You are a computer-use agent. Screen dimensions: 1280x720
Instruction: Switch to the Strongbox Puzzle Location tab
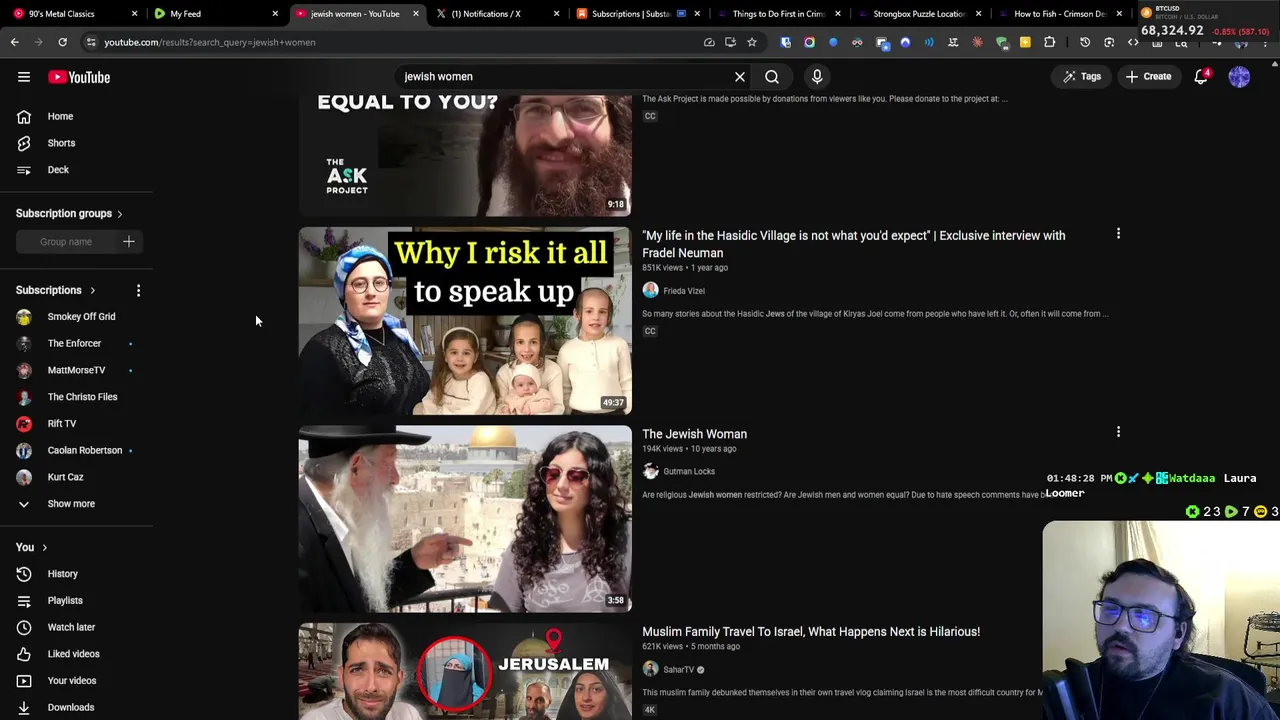click(918, 14)
